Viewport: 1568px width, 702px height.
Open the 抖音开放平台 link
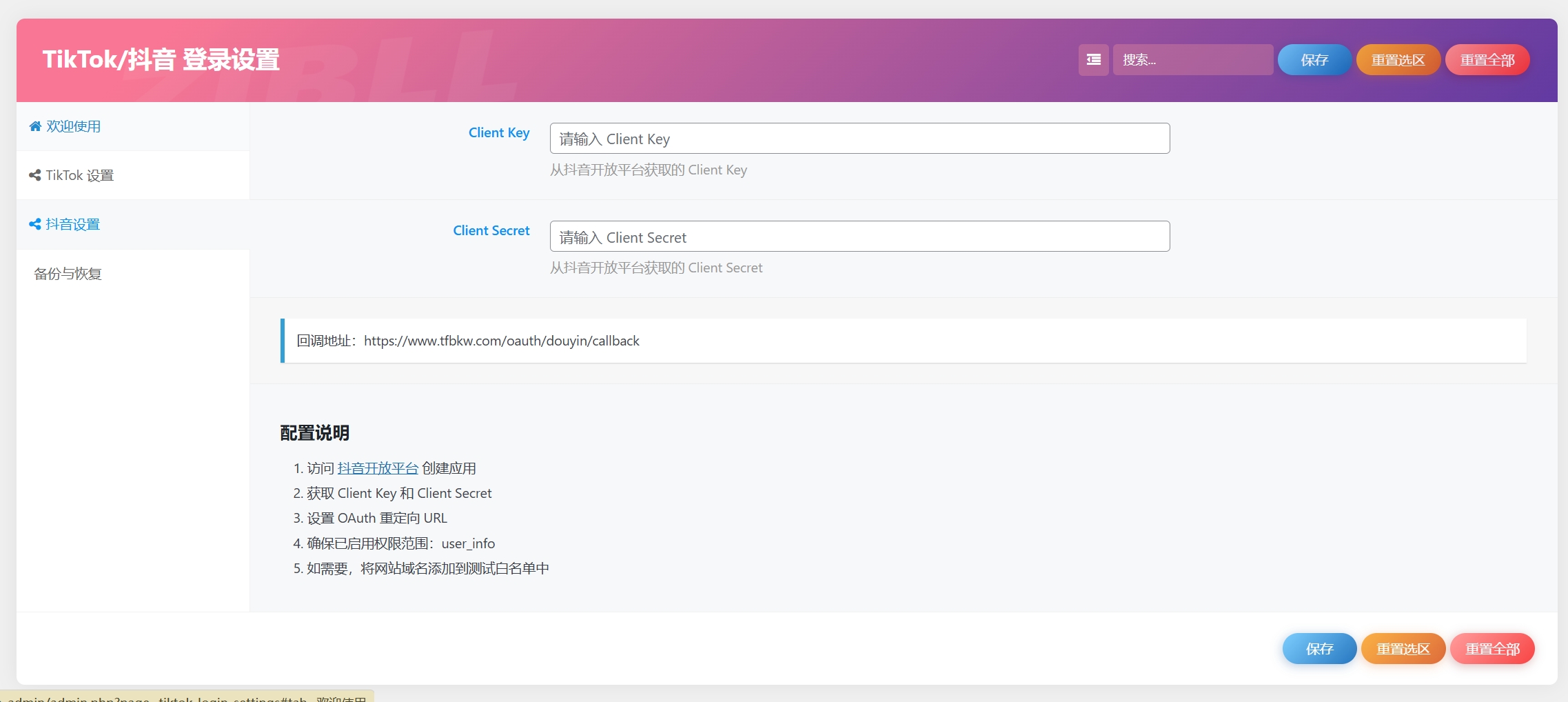point(378,468)
